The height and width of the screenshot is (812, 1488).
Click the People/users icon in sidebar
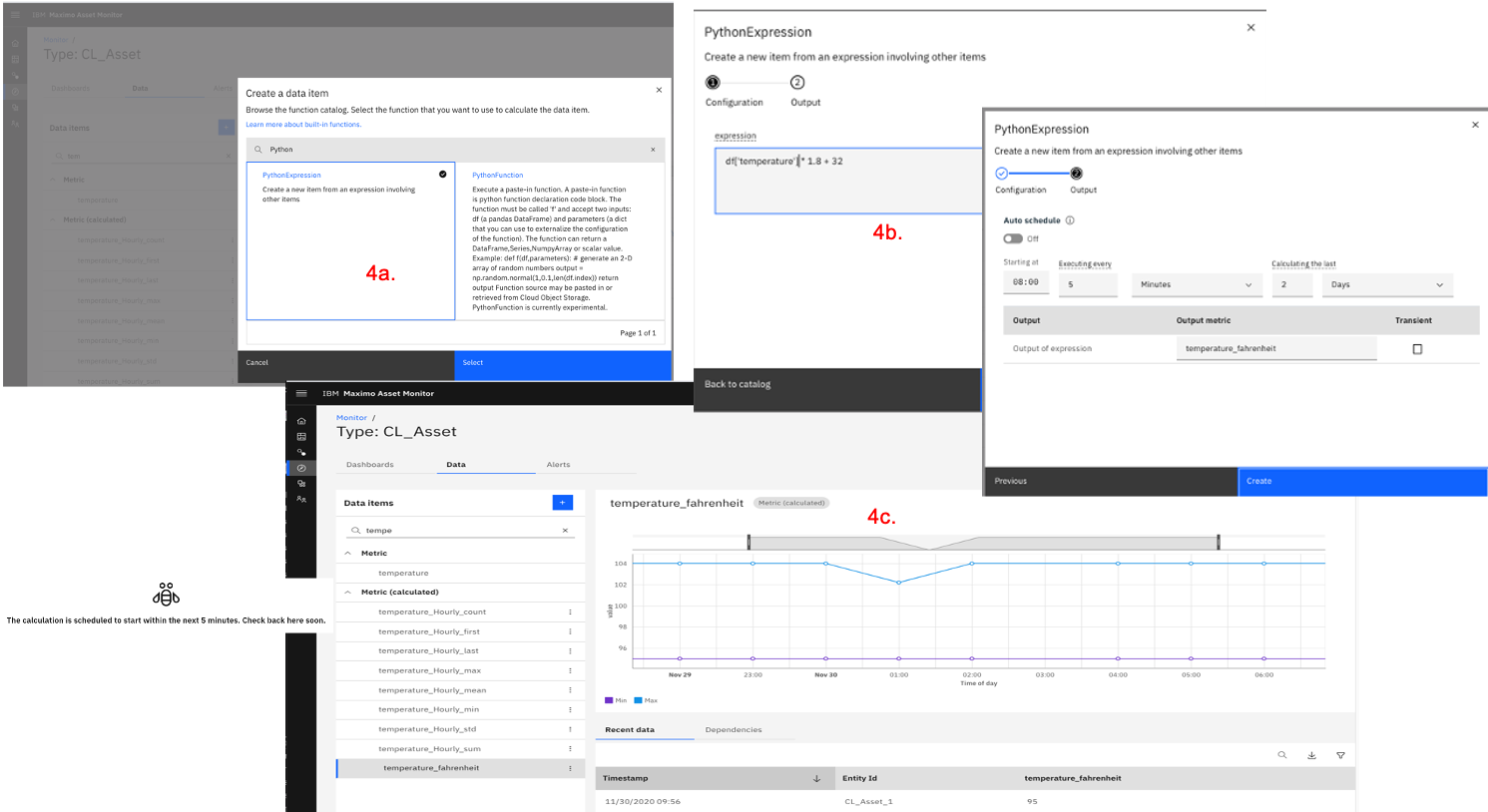pos(301,497)
